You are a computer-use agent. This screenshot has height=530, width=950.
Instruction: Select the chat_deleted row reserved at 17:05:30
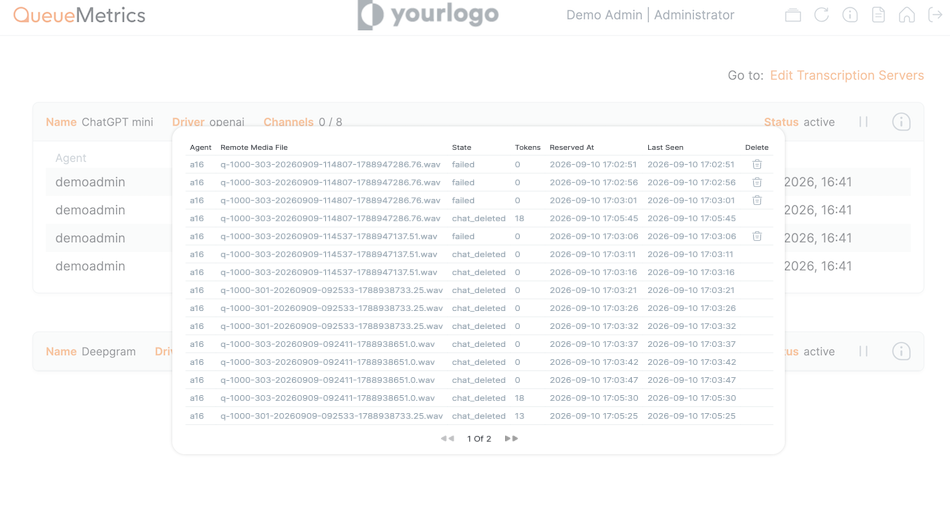tap(479, 398)
